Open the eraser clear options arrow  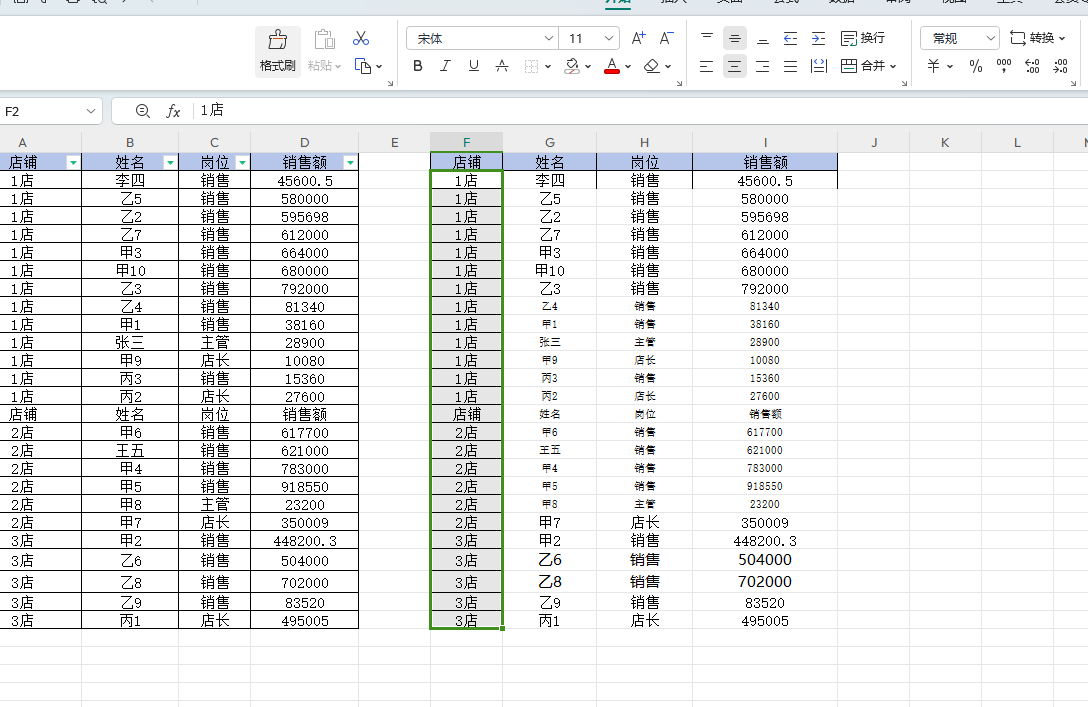pos(668,67)
